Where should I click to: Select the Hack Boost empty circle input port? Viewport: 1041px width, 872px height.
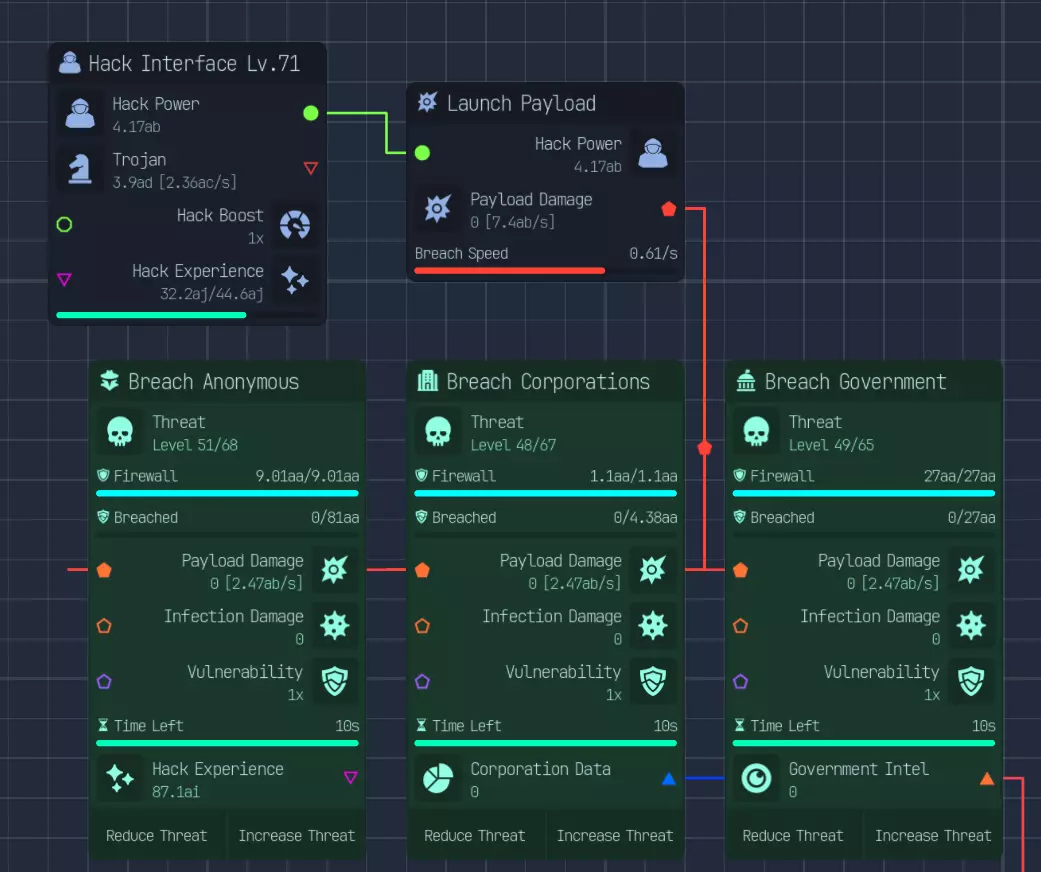tap(64, 224)
